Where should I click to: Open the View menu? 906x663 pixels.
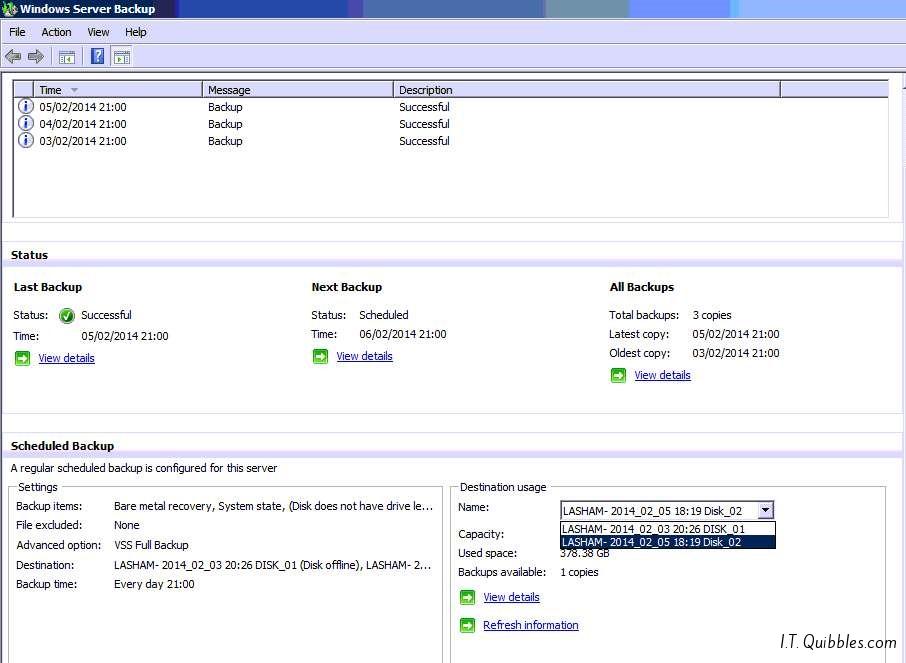98,32
